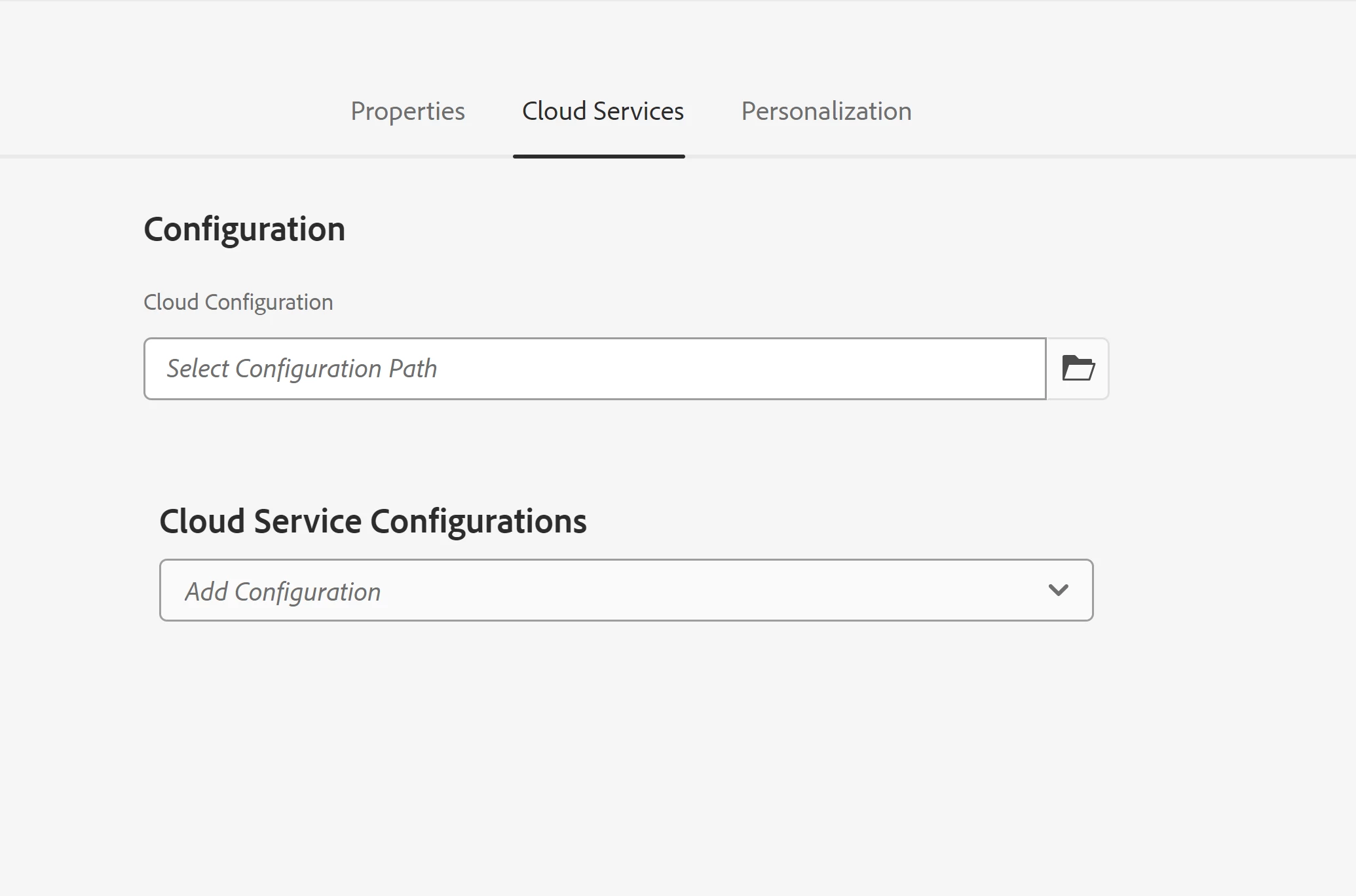Click the chevron arrow in Add Configuration
Viewport: 1356px width, 896px height.
(x=1058, y=590)
